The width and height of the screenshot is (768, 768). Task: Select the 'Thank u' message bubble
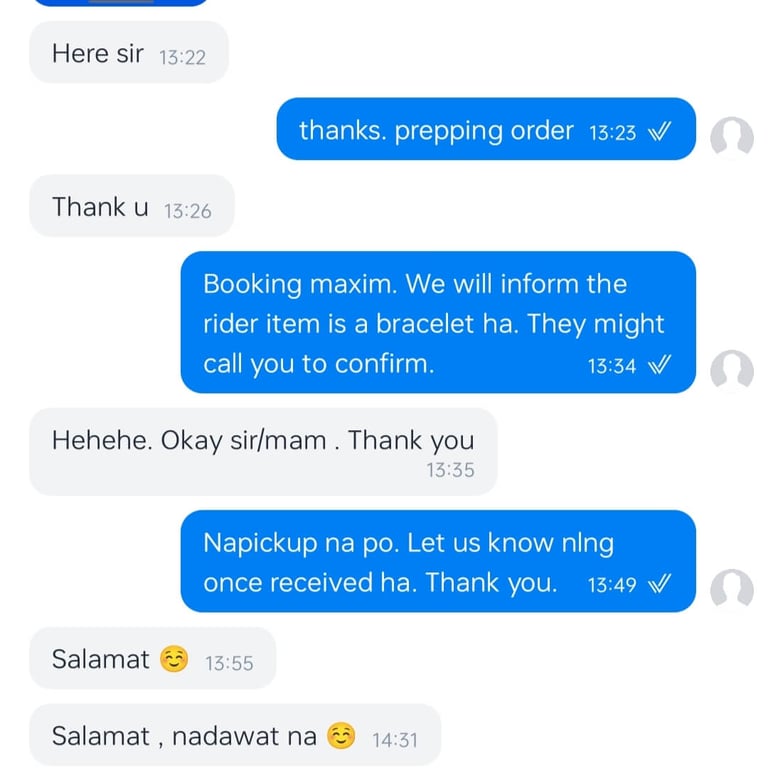point(132,206)
